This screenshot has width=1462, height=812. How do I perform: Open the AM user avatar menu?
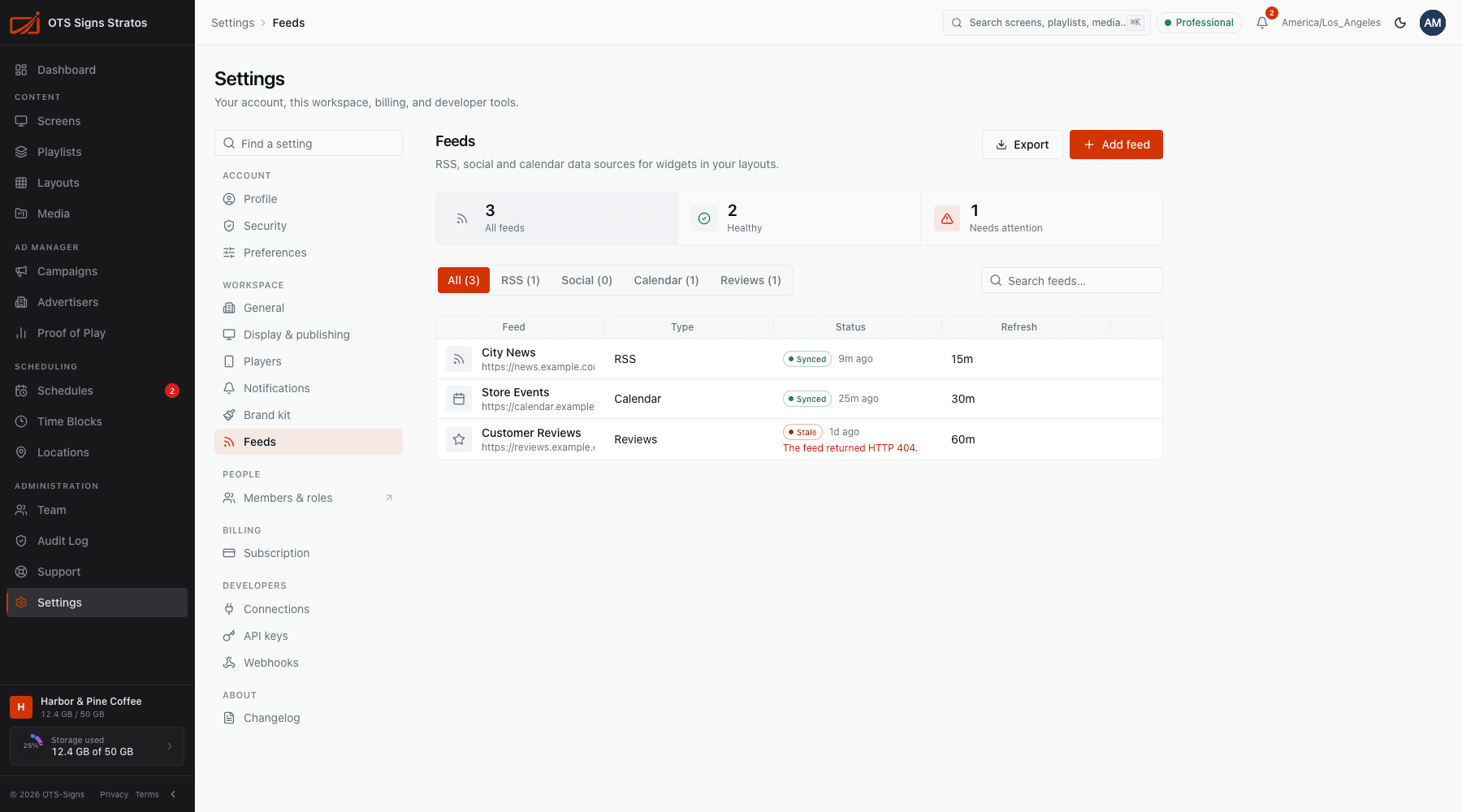coord(1433,23)
